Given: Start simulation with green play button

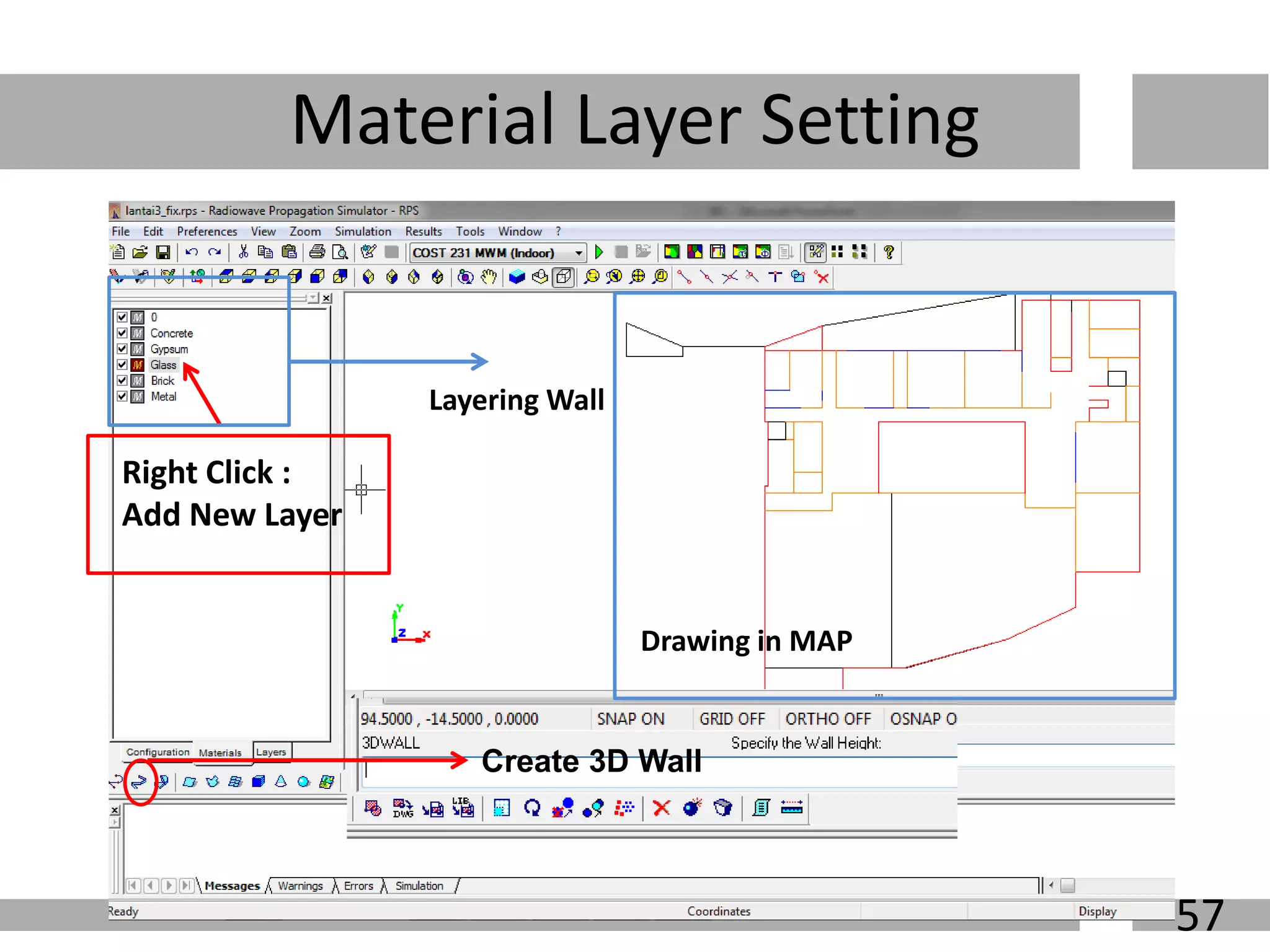Looking at the screenshot, I should [599, 252].
